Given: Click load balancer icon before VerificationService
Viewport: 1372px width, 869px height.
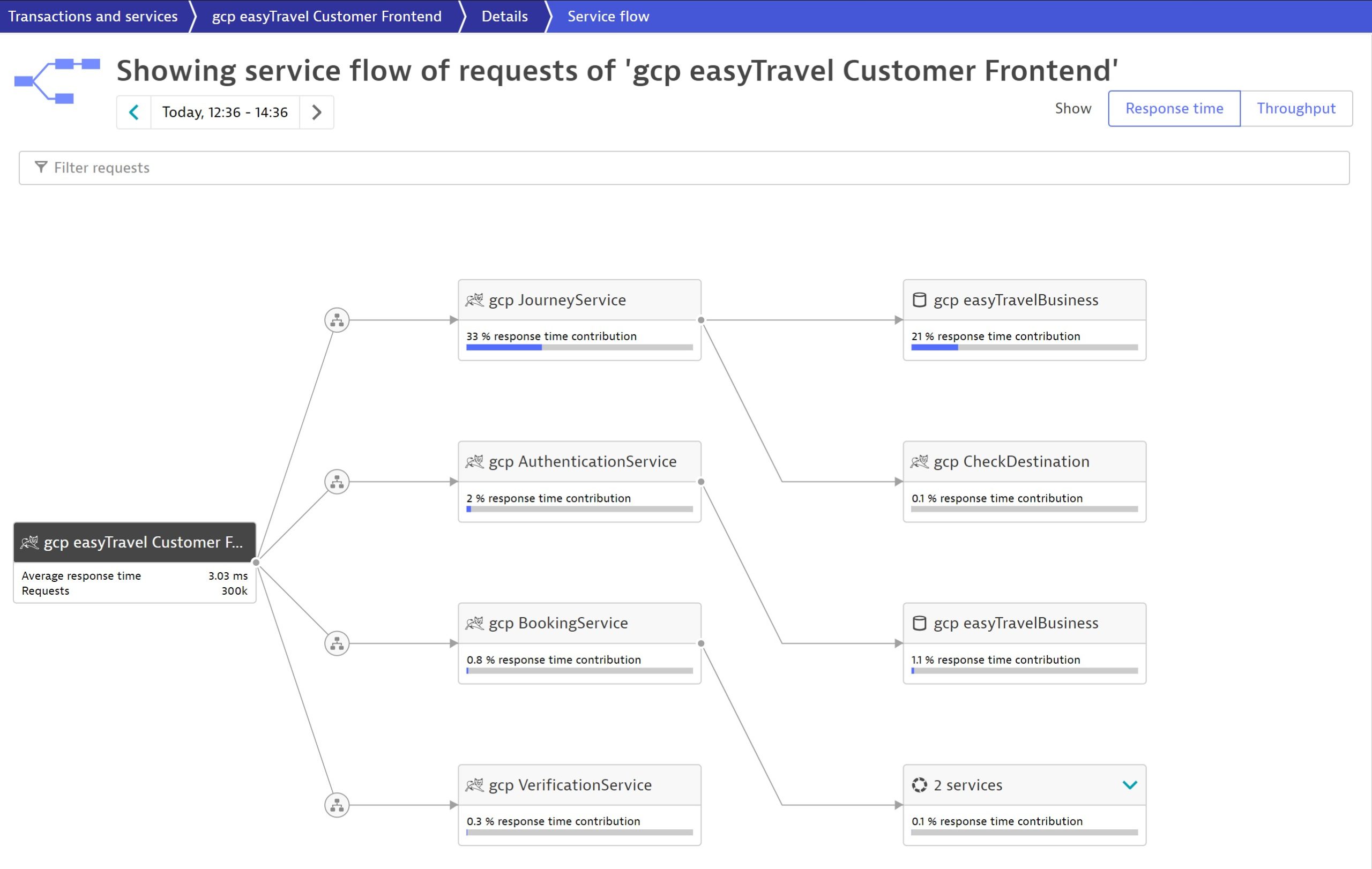Looking at the screenshot, I should pos(337,805).
